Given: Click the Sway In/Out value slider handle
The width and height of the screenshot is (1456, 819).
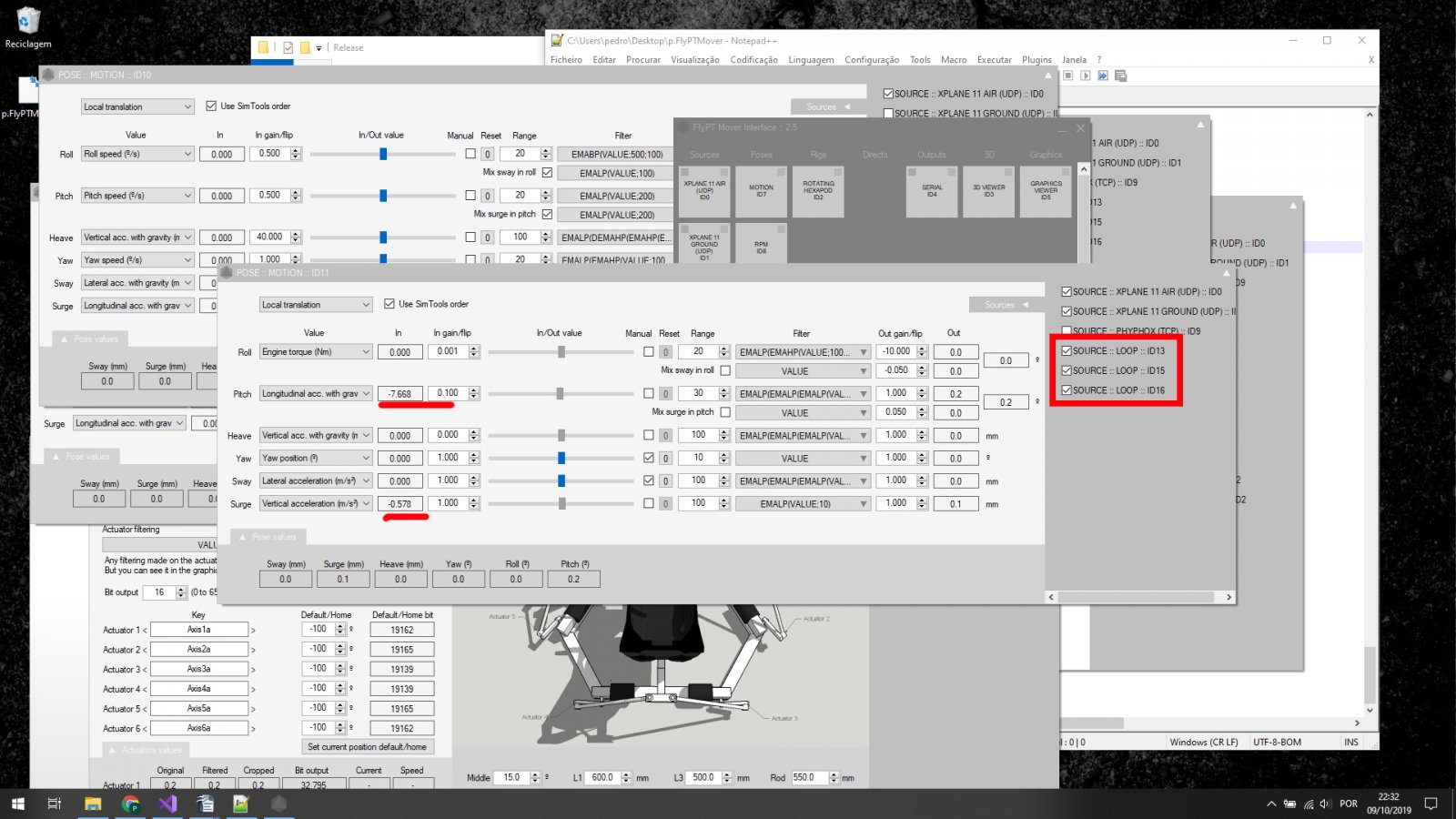Looking at the screenshot, I should tap(561, 480).
